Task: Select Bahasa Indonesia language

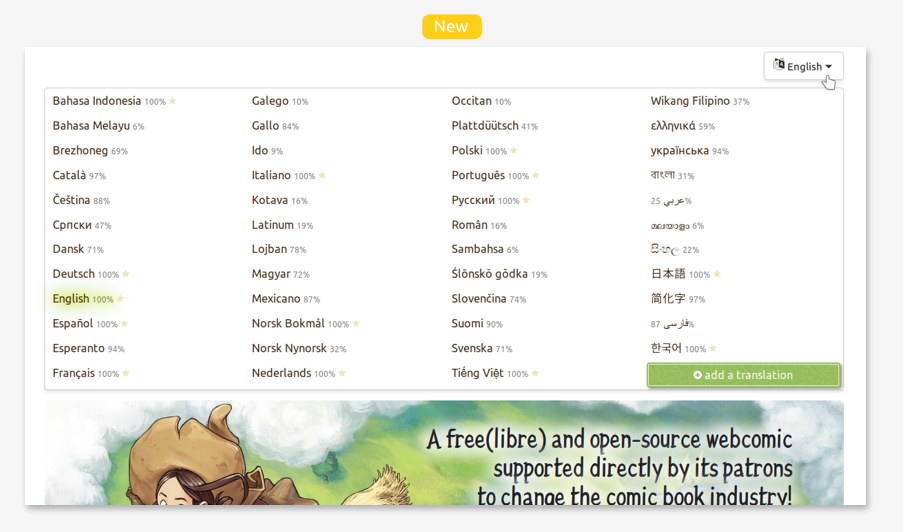Action: (x=97, y=101)
